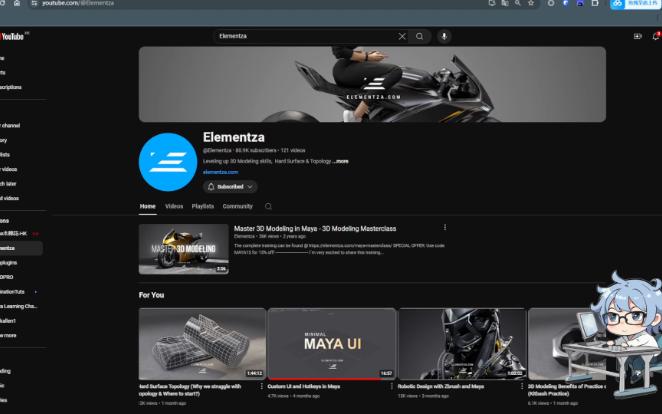
Task: Click the Elementza channel avatar
Action: coord(168,162)
